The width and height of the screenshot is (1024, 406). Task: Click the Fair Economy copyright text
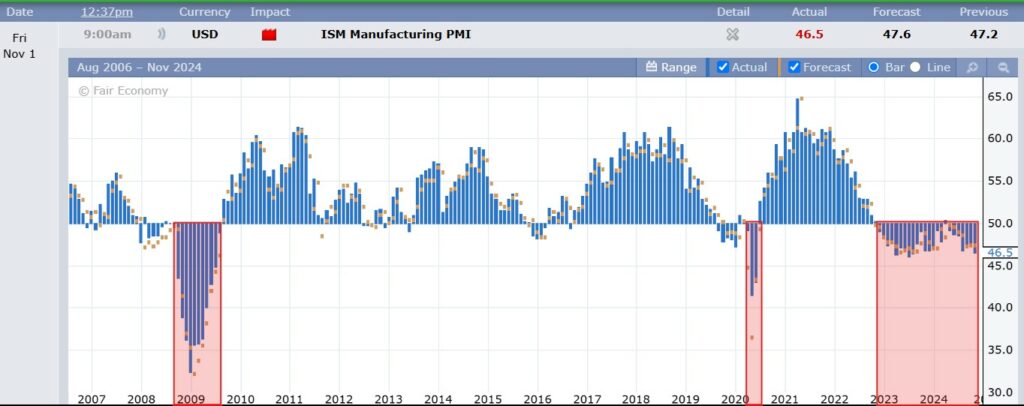[123, 91]
